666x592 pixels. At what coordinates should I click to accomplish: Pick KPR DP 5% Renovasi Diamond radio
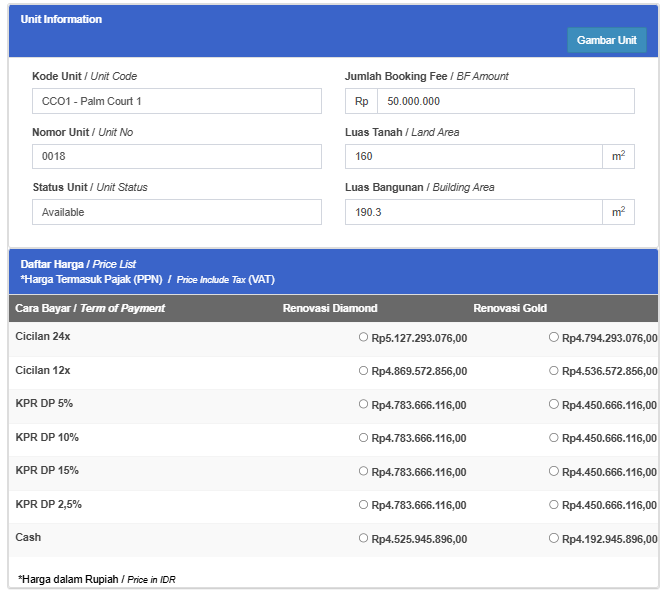363,404
